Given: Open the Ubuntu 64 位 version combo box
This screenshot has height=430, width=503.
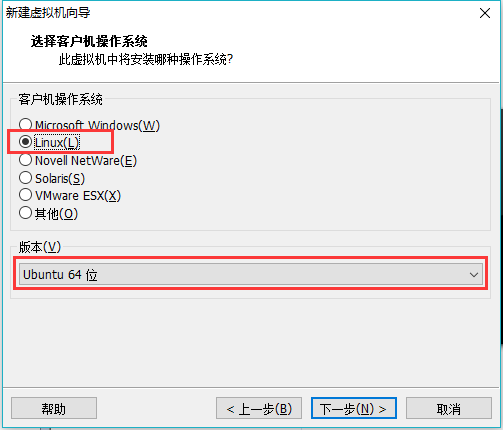Looking at the screenshot, I should click(251, 274).
